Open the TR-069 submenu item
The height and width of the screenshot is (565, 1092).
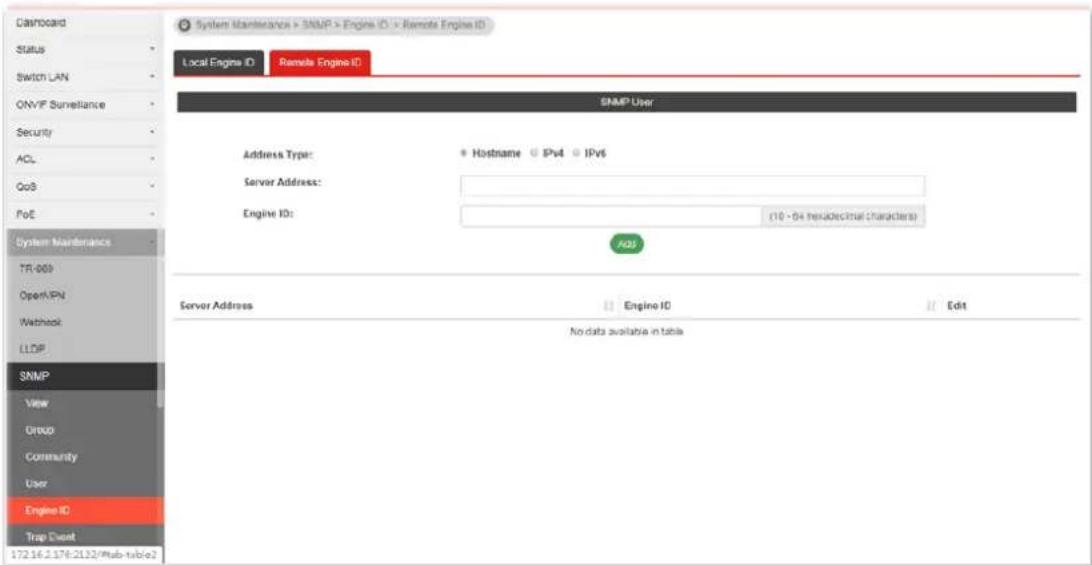82,268
